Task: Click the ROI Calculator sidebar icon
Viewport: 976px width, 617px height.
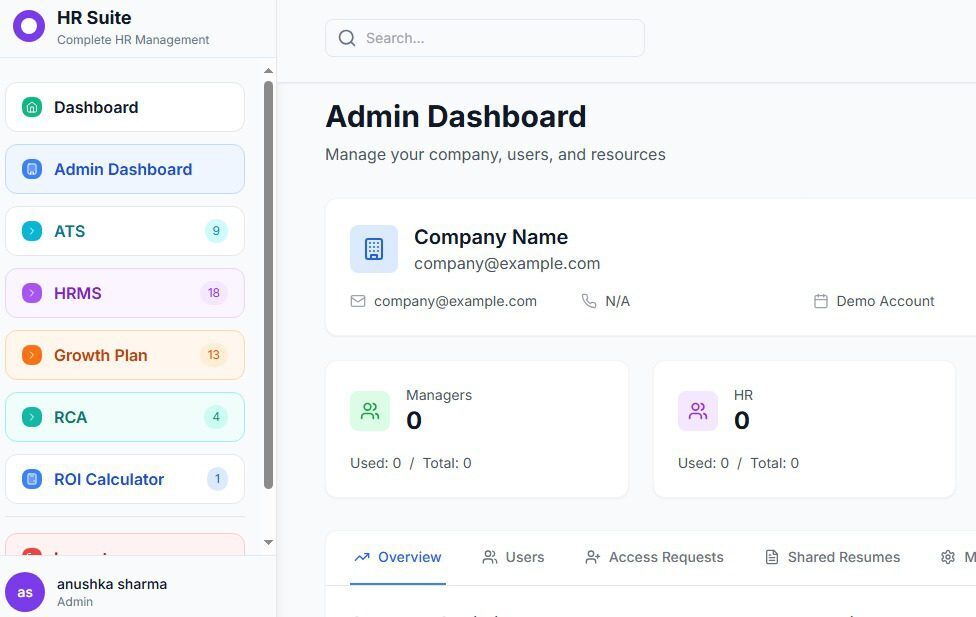Action: pyautogui.click(x=32, y=479)
